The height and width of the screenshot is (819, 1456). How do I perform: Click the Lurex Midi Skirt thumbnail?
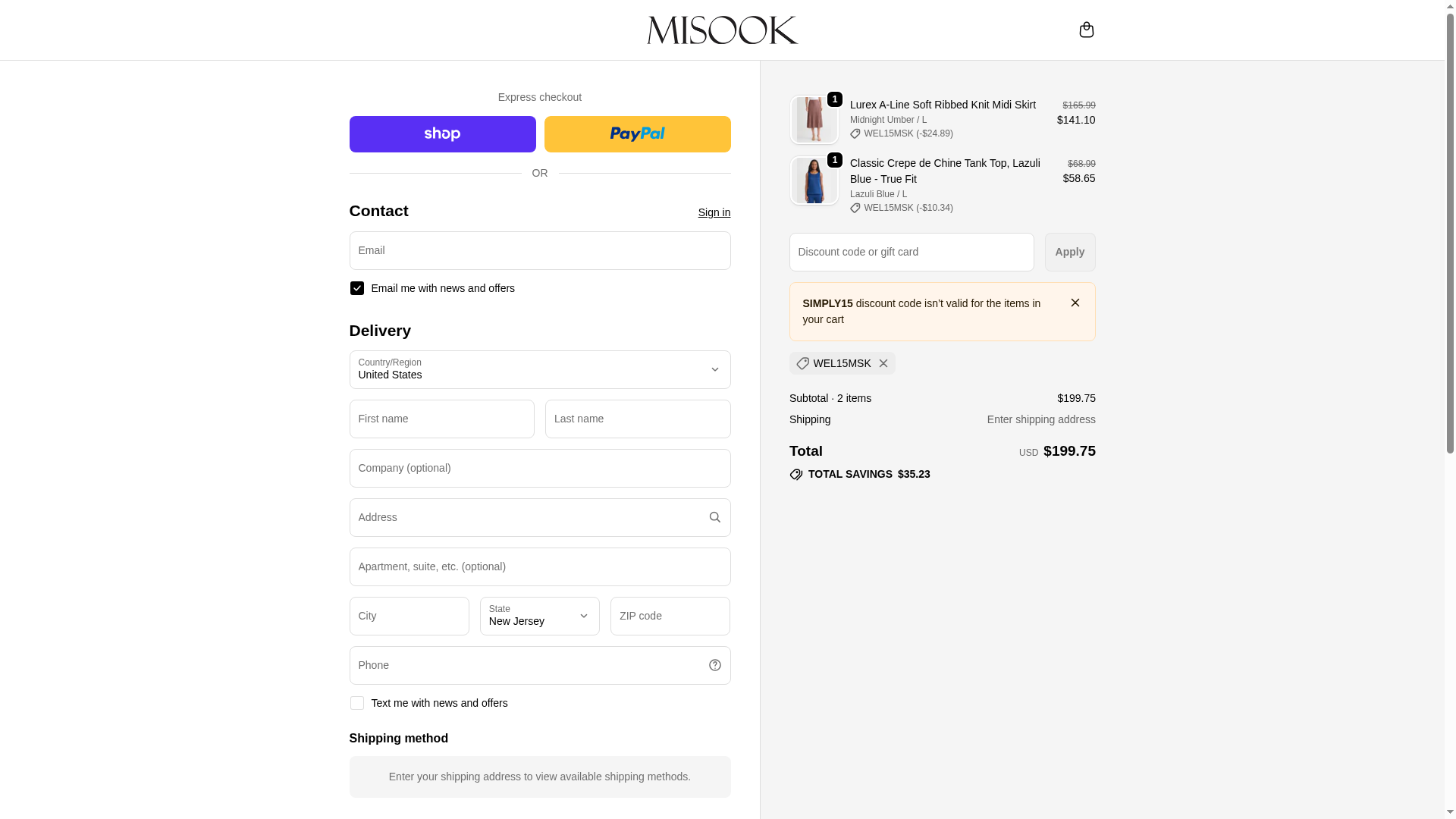click(814, 120)
